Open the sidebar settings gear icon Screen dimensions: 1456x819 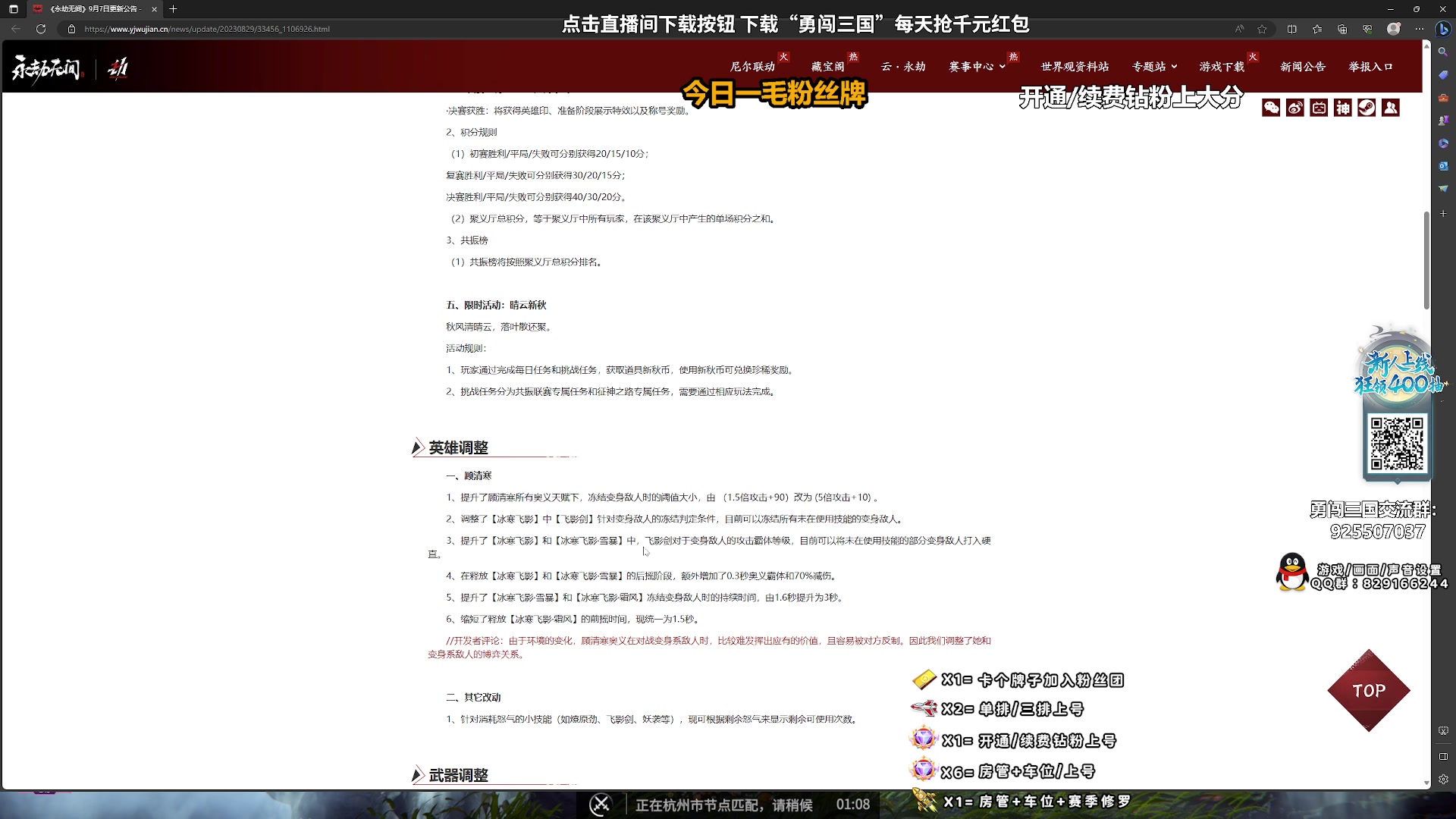click(1443, 779)
